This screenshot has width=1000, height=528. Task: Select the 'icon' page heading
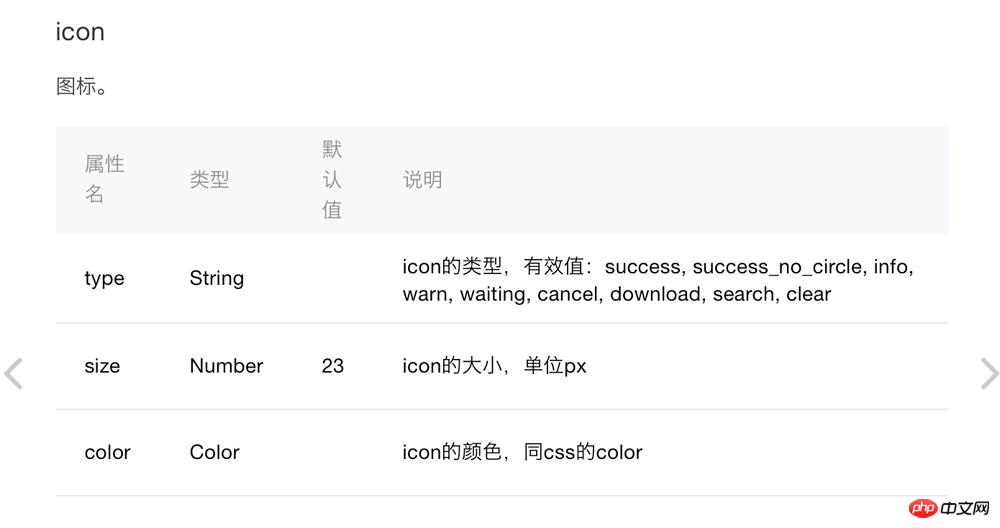coord(80,32)
